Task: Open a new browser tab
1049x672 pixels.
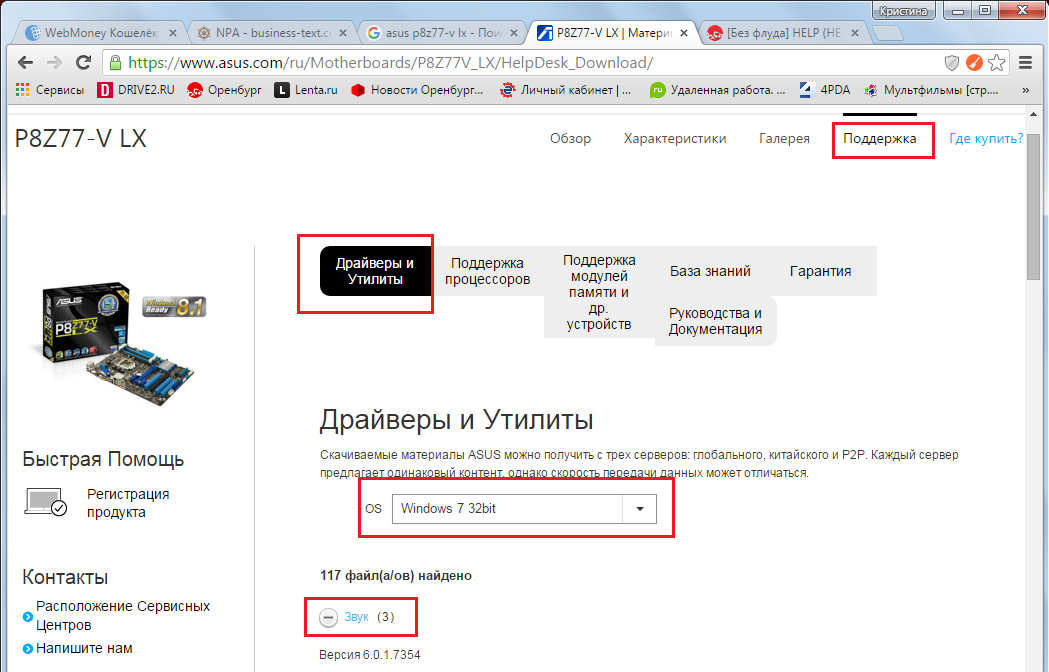Action: pos(888,33)
